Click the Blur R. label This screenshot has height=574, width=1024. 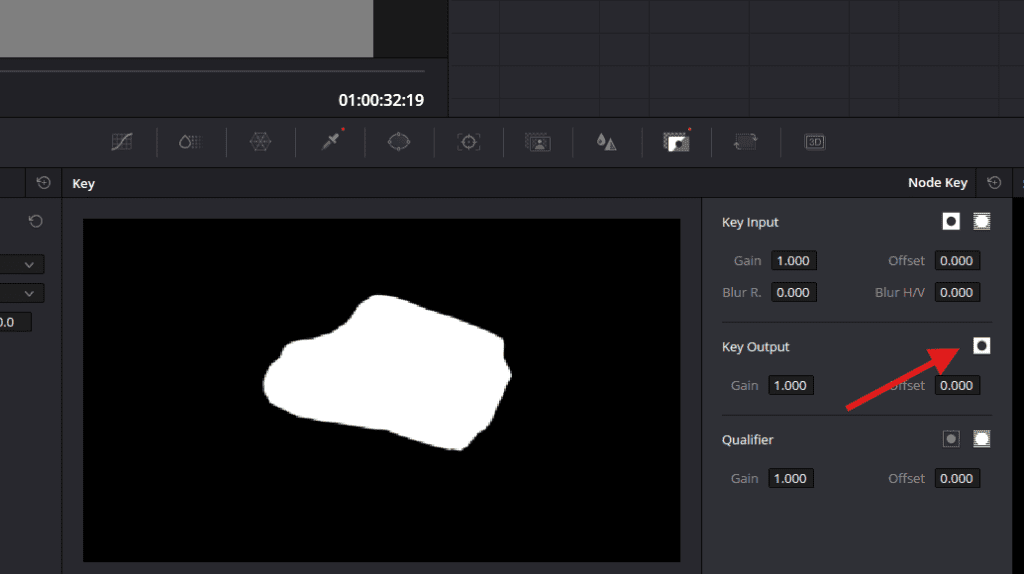point(742,293)
